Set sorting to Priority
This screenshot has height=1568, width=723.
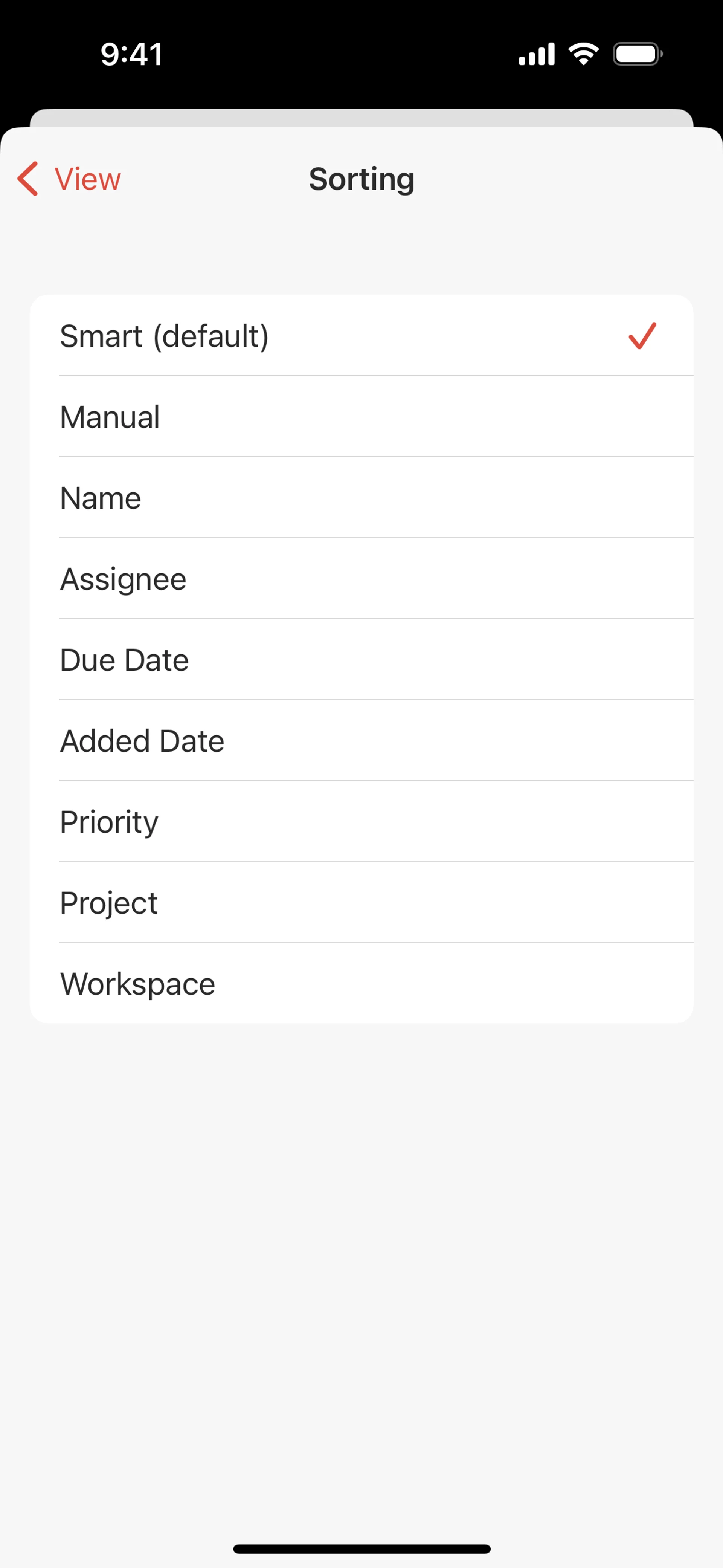point(110,822)
